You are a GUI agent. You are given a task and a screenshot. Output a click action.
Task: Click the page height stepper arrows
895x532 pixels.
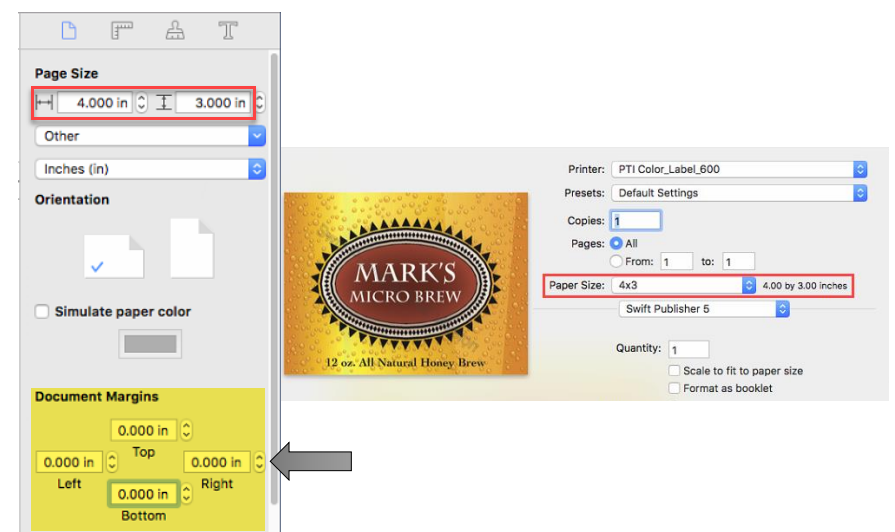[x=260, y=103]
